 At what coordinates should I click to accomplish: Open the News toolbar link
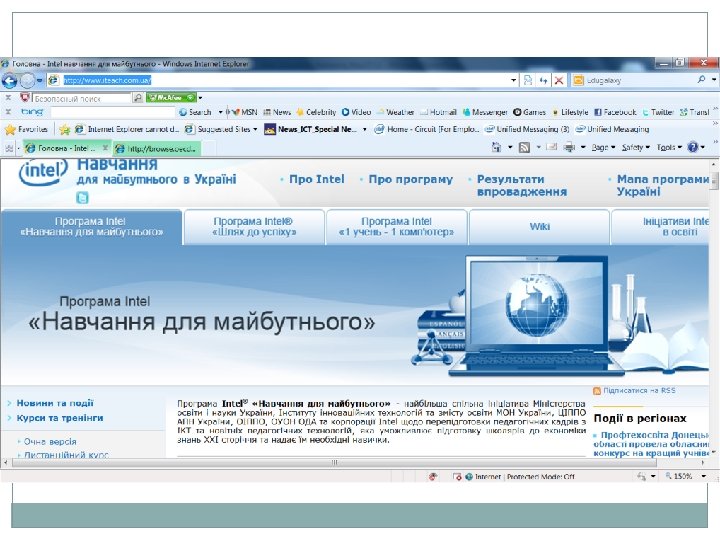(277, 112)
